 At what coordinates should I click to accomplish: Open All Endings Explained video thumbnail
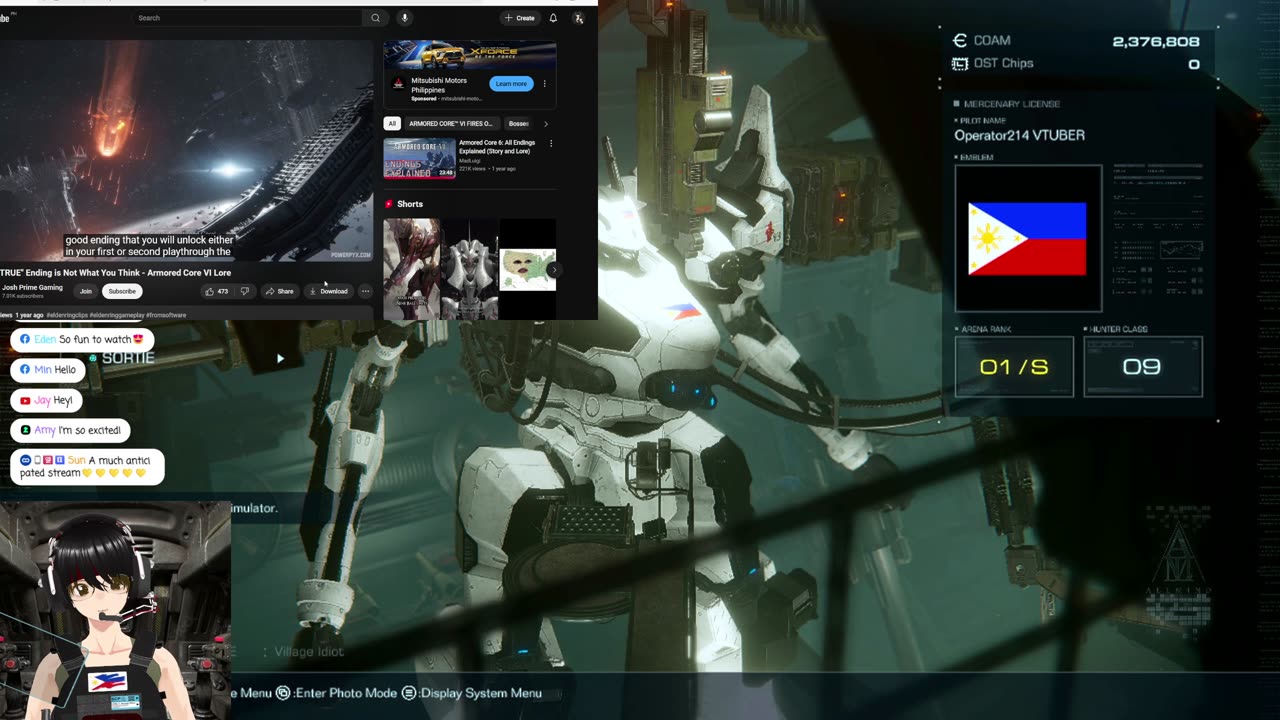tap(420, 158)
